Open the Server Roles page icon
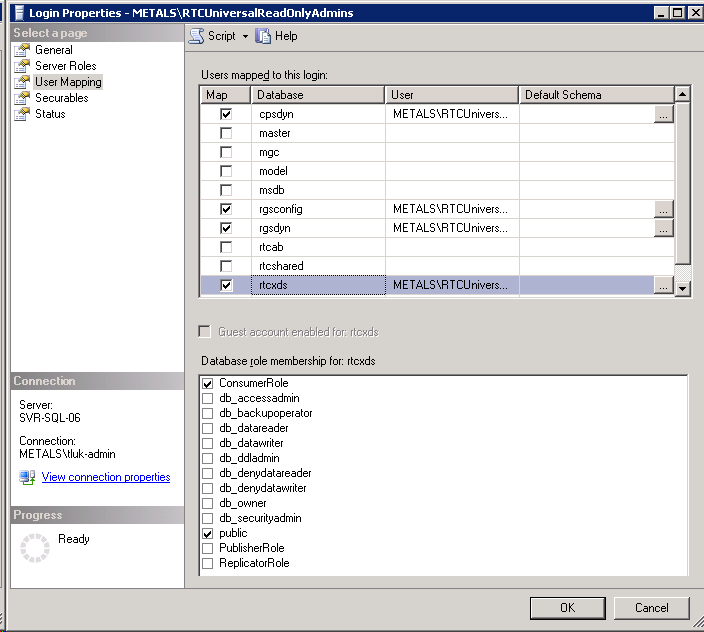This screenshot has width=704, height=632. click(x=22, y=66)
